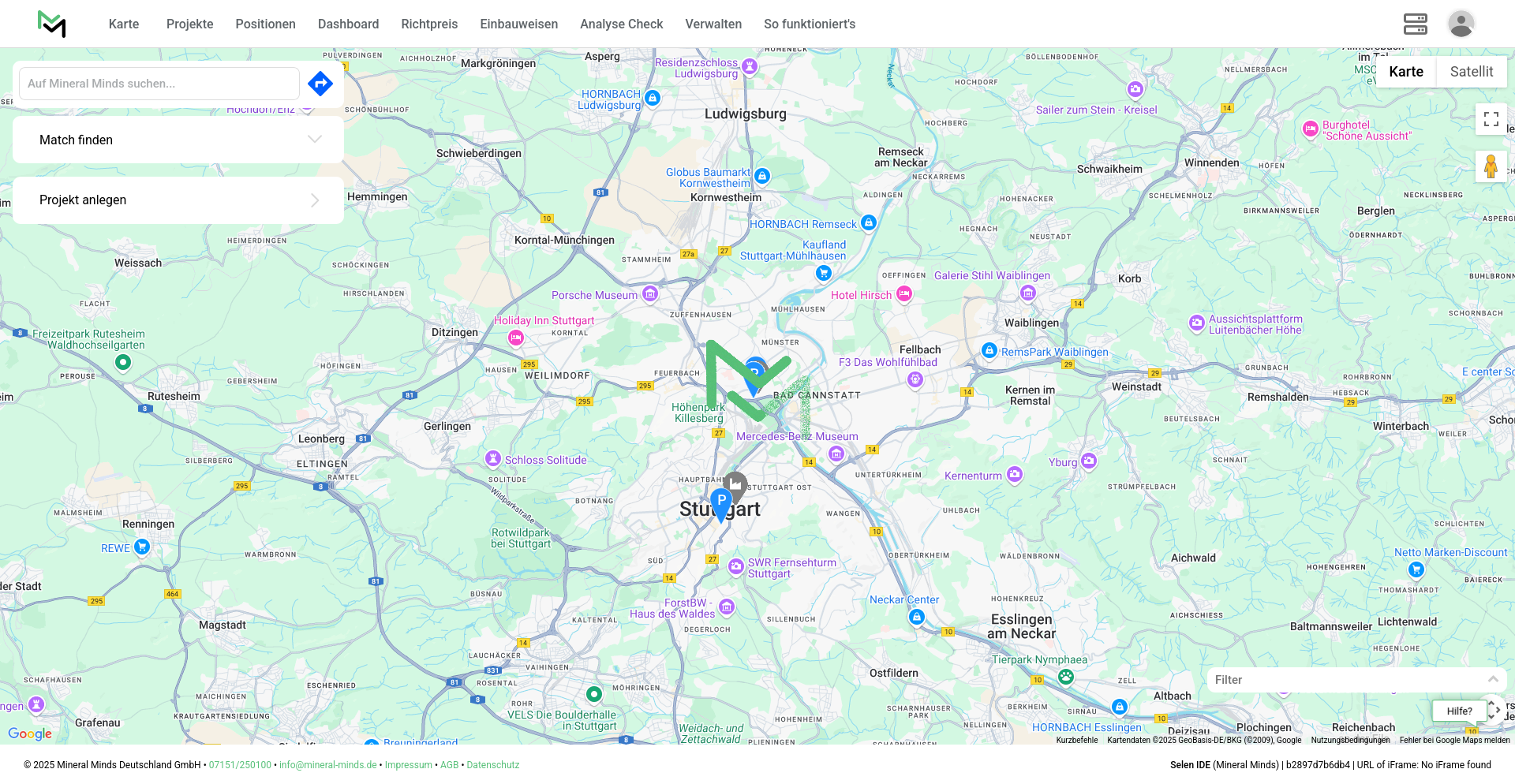Open the Projekte menu
Screen dimensions: 1515x784
[x=189, y=24]
